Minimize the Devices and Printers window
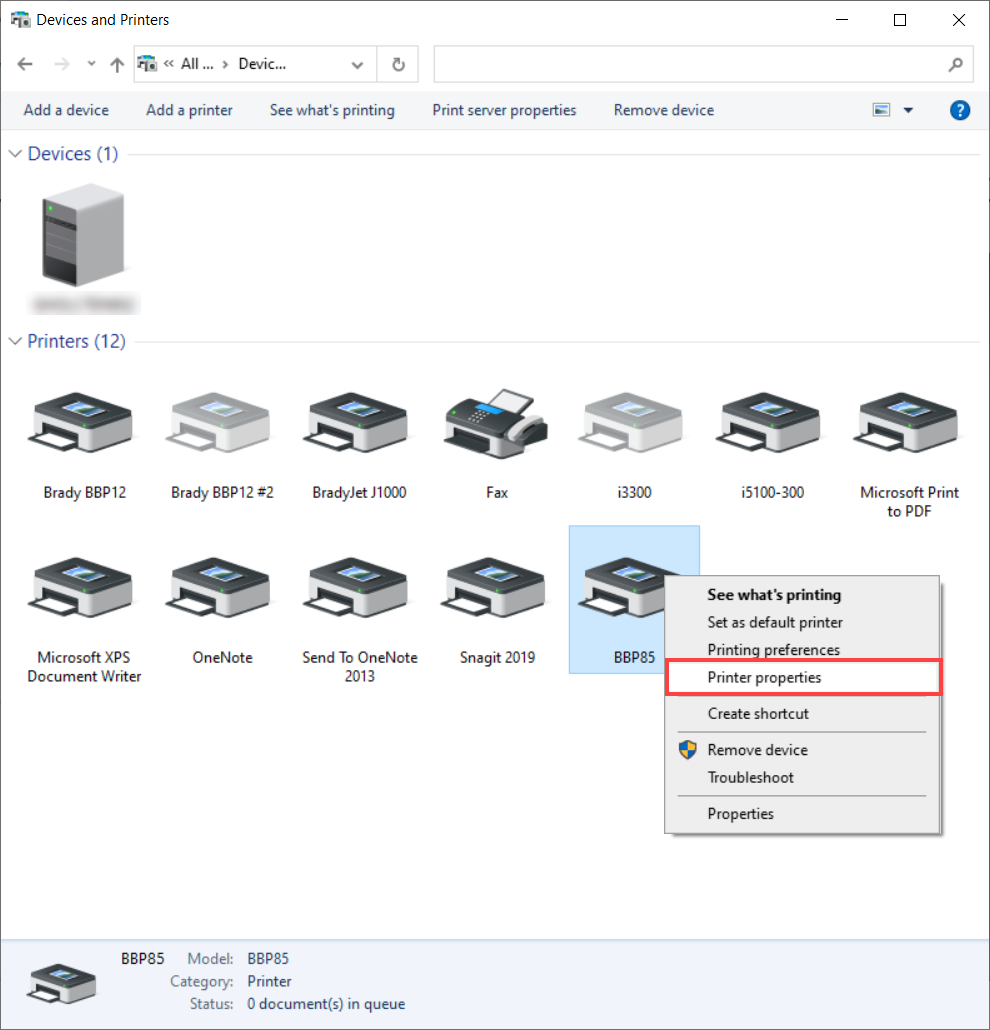 (842, 20)
